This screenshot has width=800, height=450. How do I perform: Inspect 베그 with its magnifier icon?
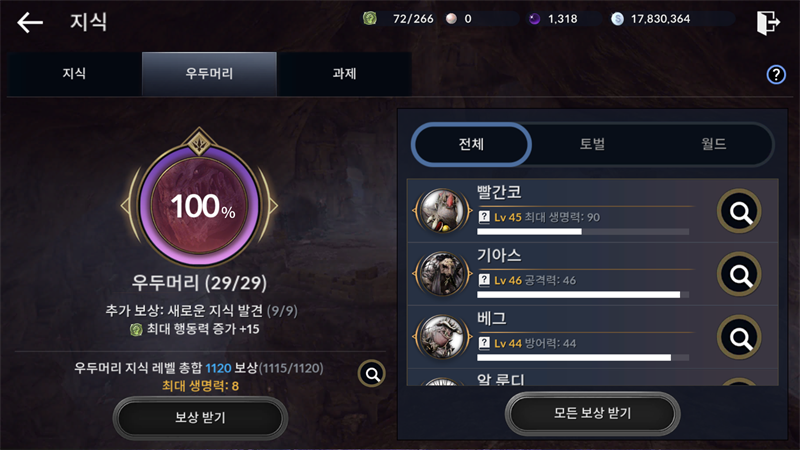point(739,337)
